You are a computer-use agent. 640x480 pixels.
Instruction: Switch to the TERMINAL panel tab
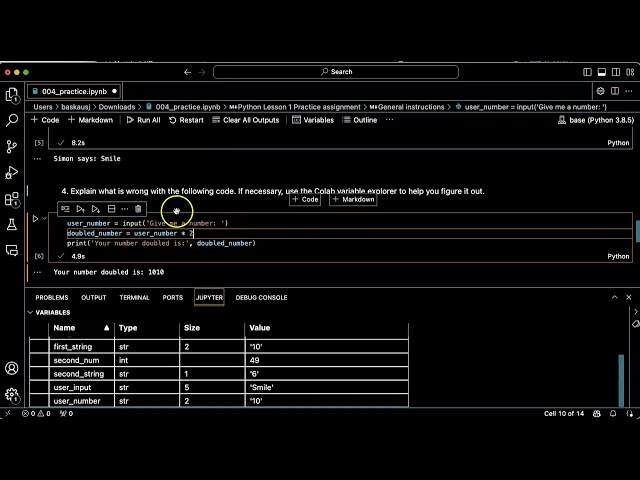tap(134, 297)
